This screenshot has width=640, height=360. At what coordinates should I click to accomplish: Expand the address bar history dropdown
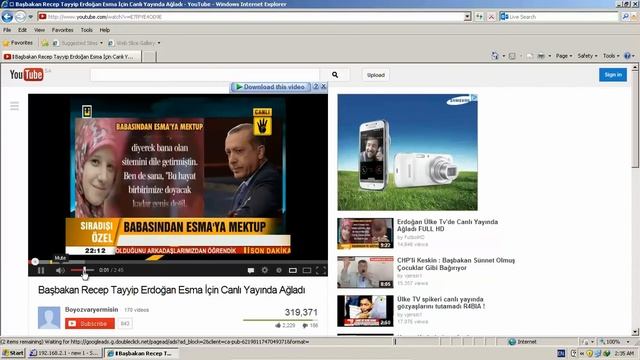468,17
